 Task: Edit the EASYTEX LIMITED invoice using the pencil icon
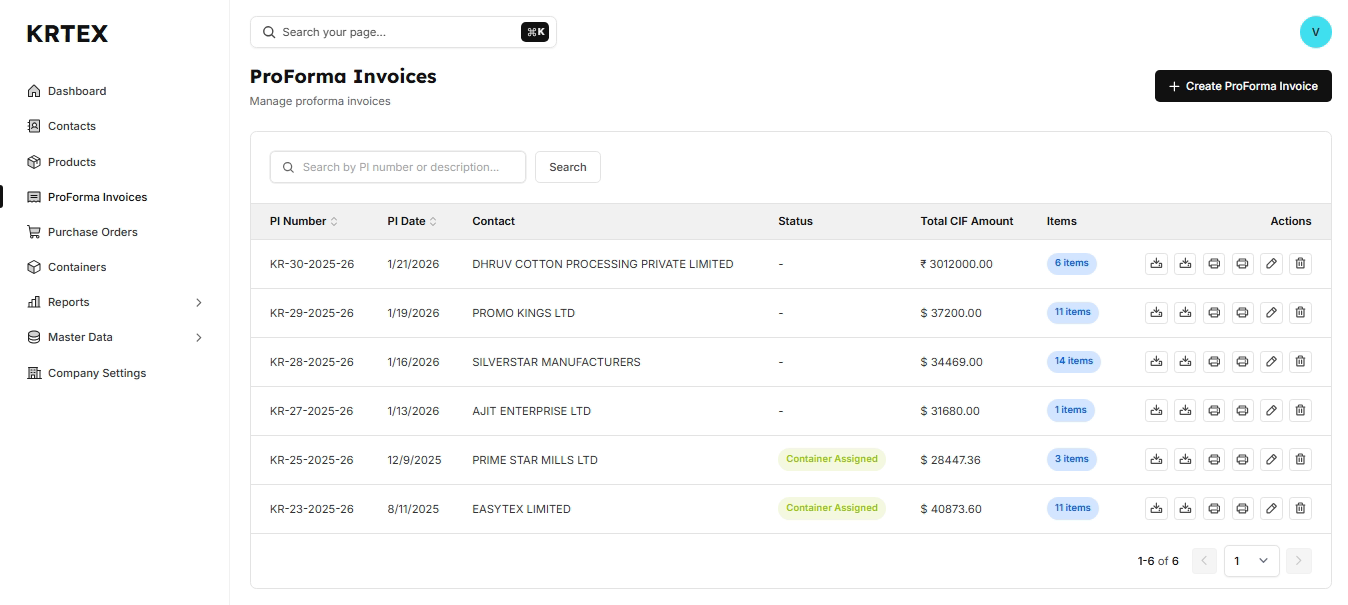(x=1271, y=509)
